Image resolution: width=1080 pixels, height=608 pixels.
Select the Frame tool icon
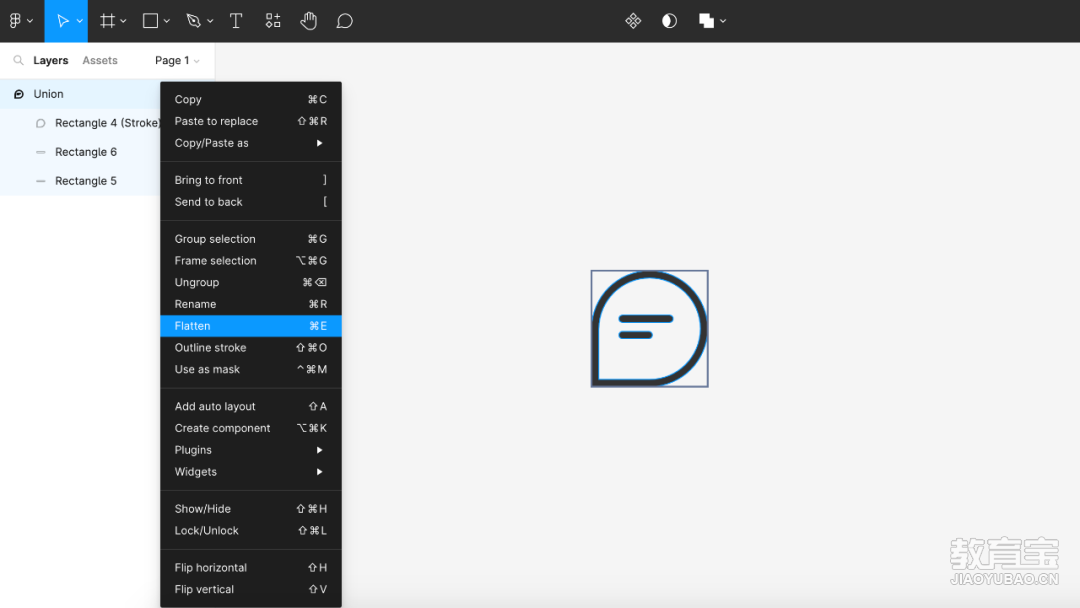click(x=107, y=21)
